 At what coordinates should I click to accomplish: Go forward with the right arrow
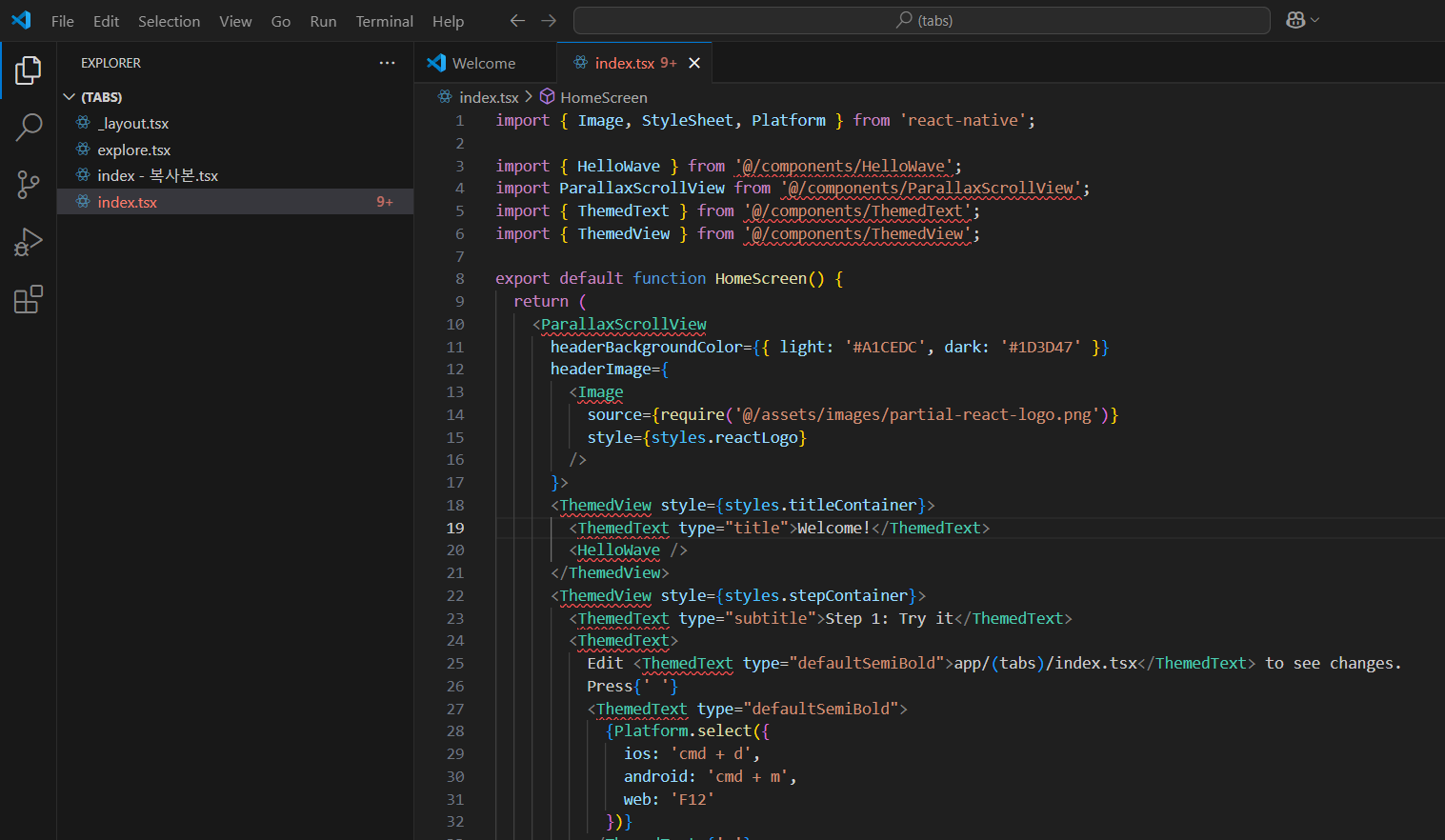point(549,20)
